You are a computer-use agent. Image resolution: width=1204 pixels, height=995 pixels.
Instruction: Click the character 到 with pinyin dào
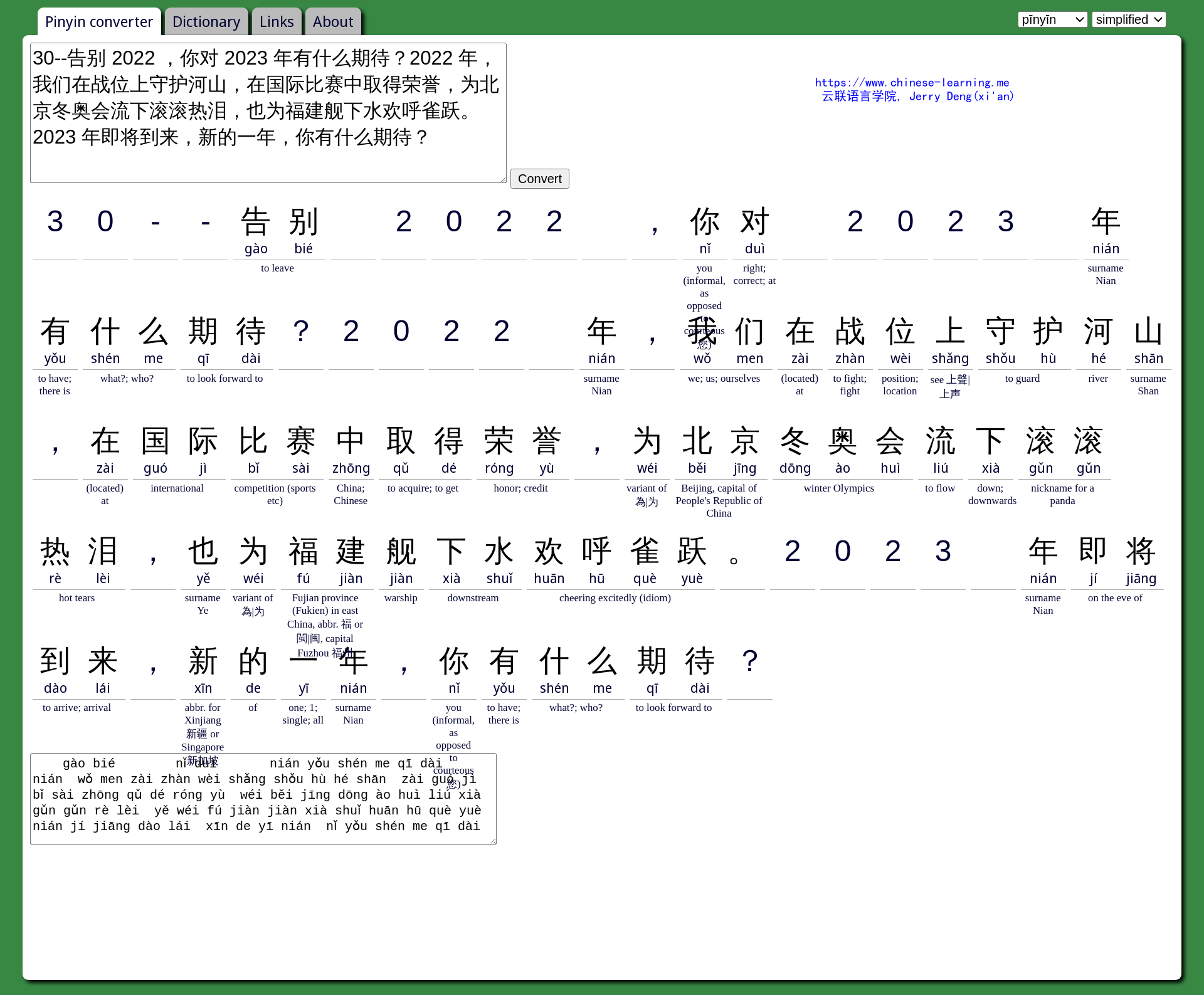(55, 661)
